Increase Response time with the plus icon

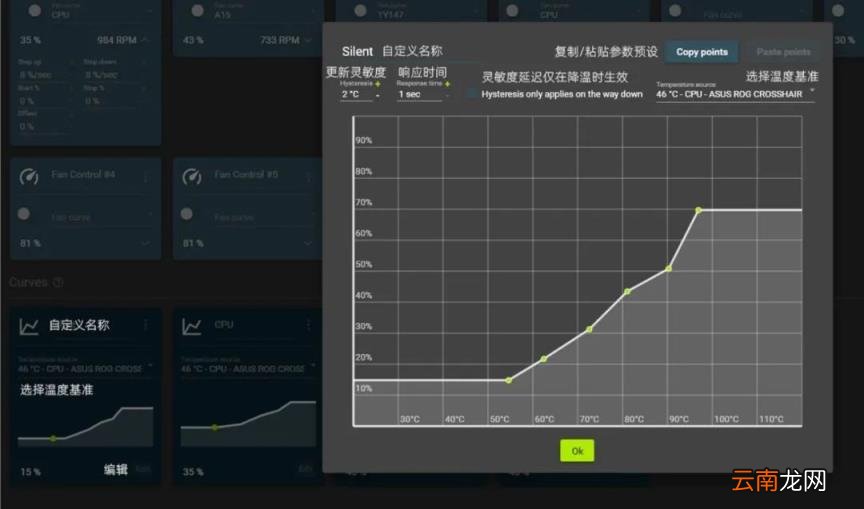(447, 84)
